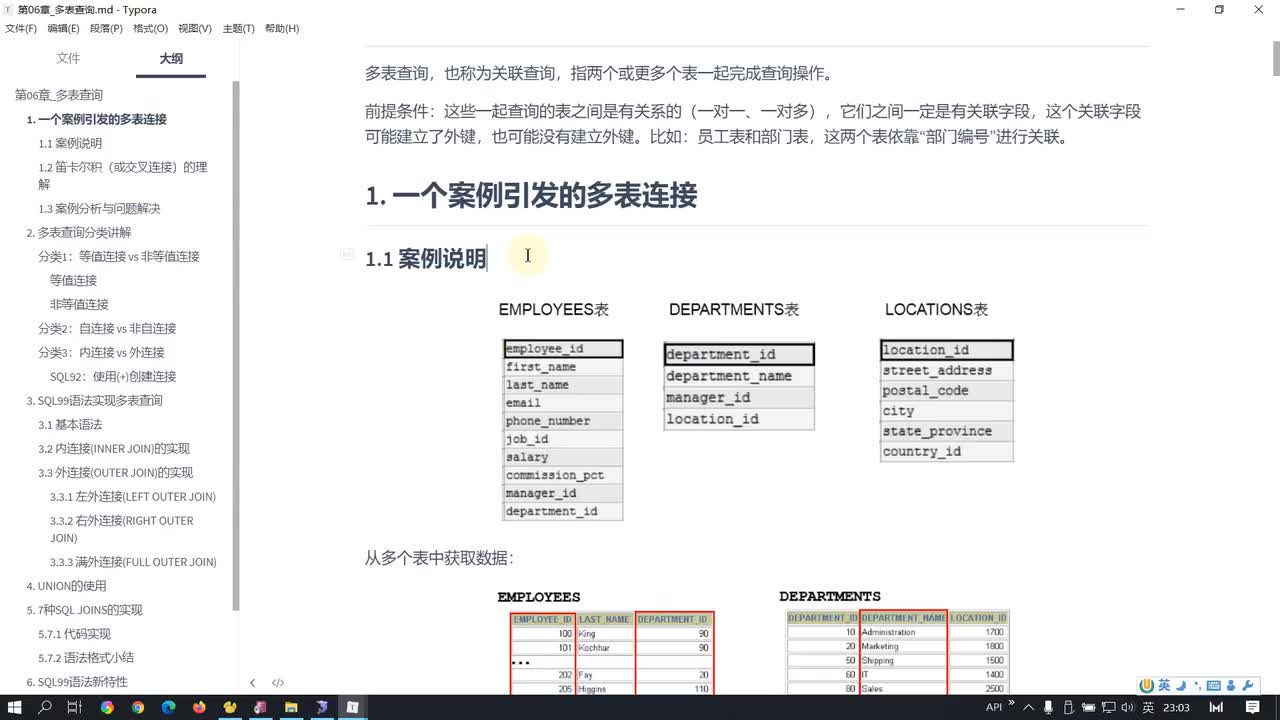Open IME settings wrench icon
Viewport: 1280px width, 720px height.
click(1248, 685)
